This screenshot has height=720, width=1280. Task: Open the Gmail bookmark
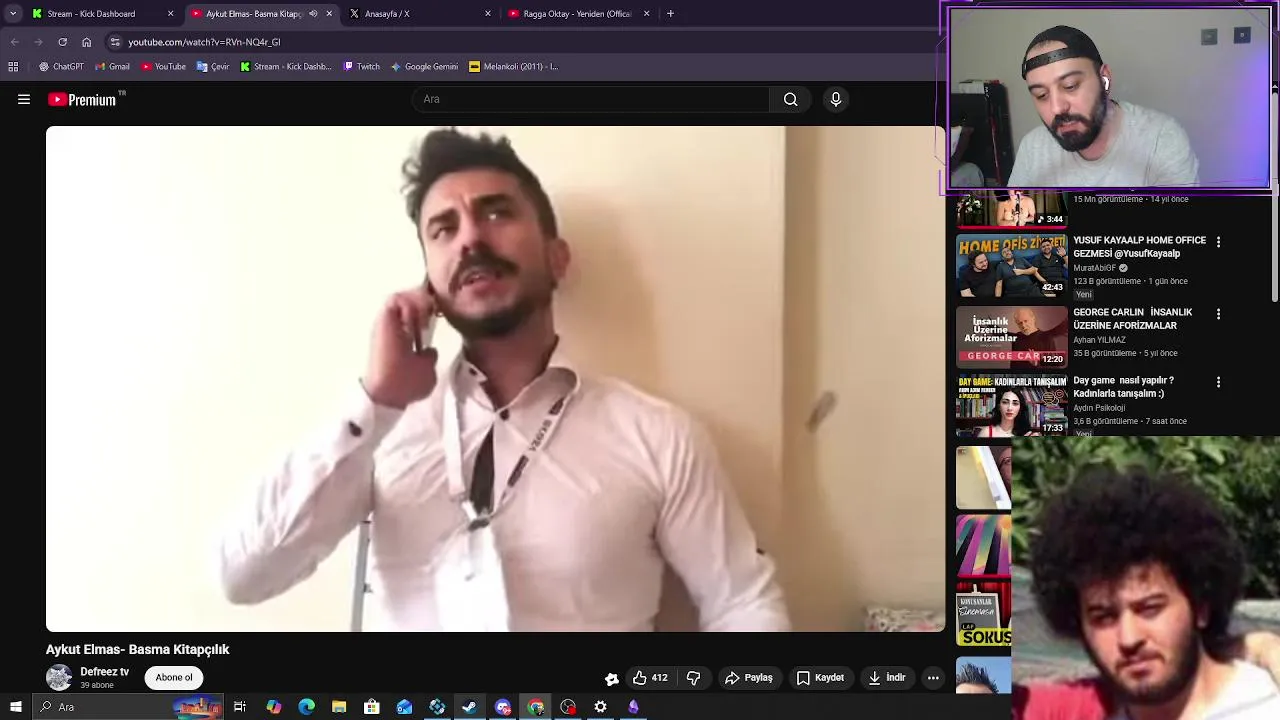tap(112, 67)
